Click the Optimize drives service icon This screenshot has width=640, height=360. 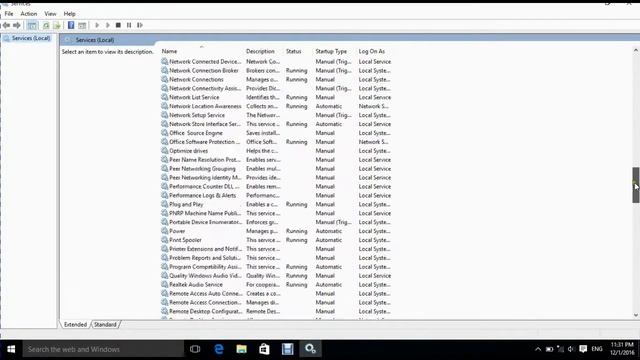point(164,151)
